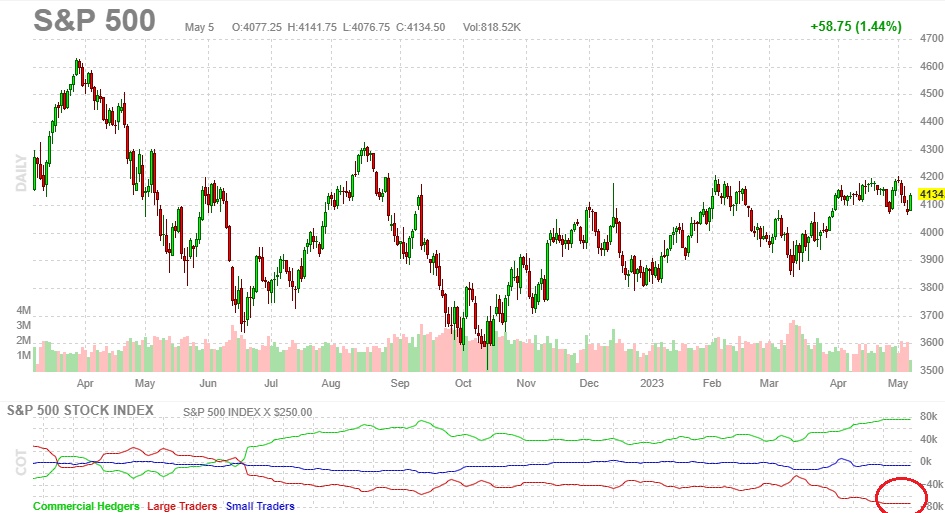Click the 2M volume scale label
The height and width of the screenshot is (513, 945).
pos(24,341)
